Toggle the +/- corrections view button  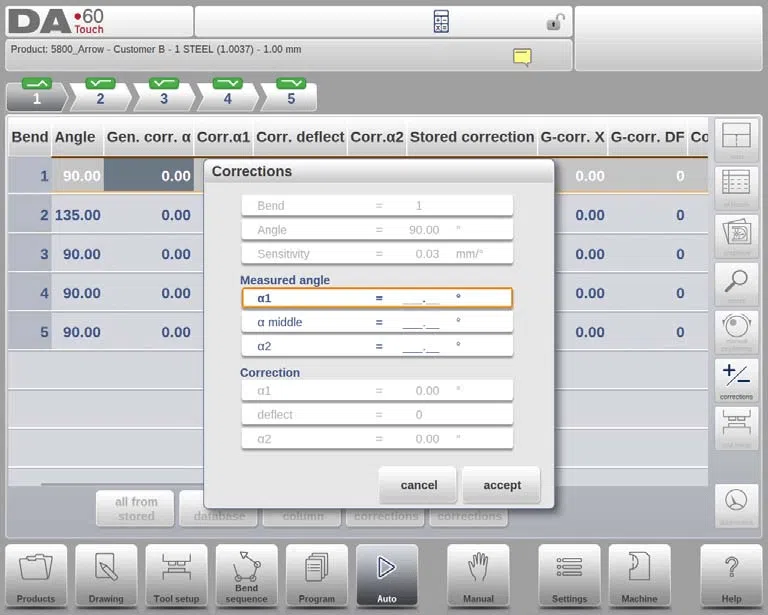(x=736, y=380)
